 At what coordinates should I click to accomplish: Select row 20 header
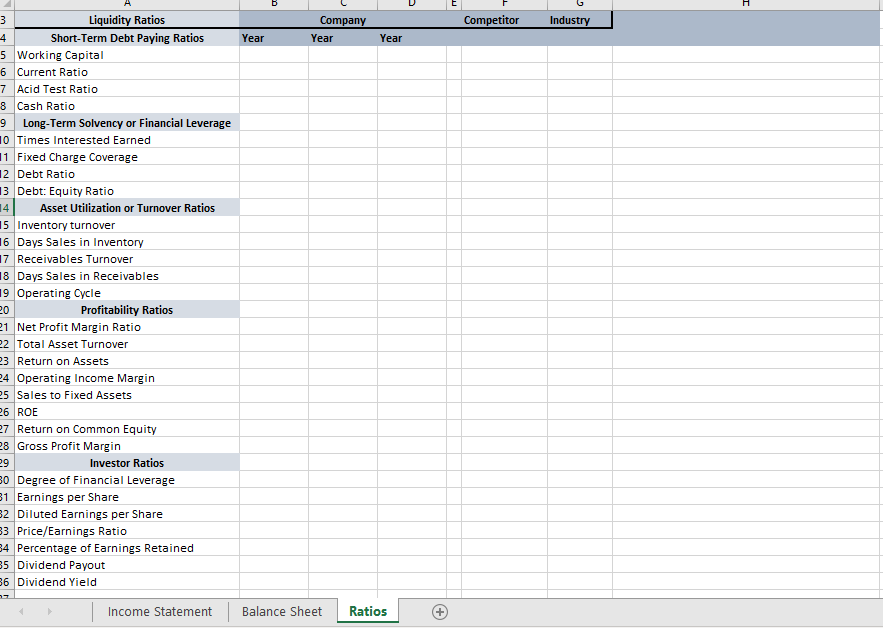5,309
